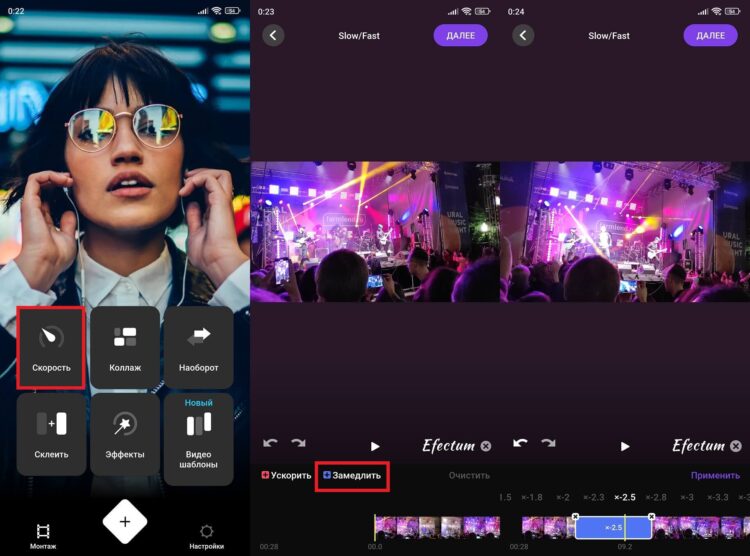Image resolution: width=750 pixels, height=556 pixels.
Task: Open the Настройки settings tab
Action: point(206,536)
